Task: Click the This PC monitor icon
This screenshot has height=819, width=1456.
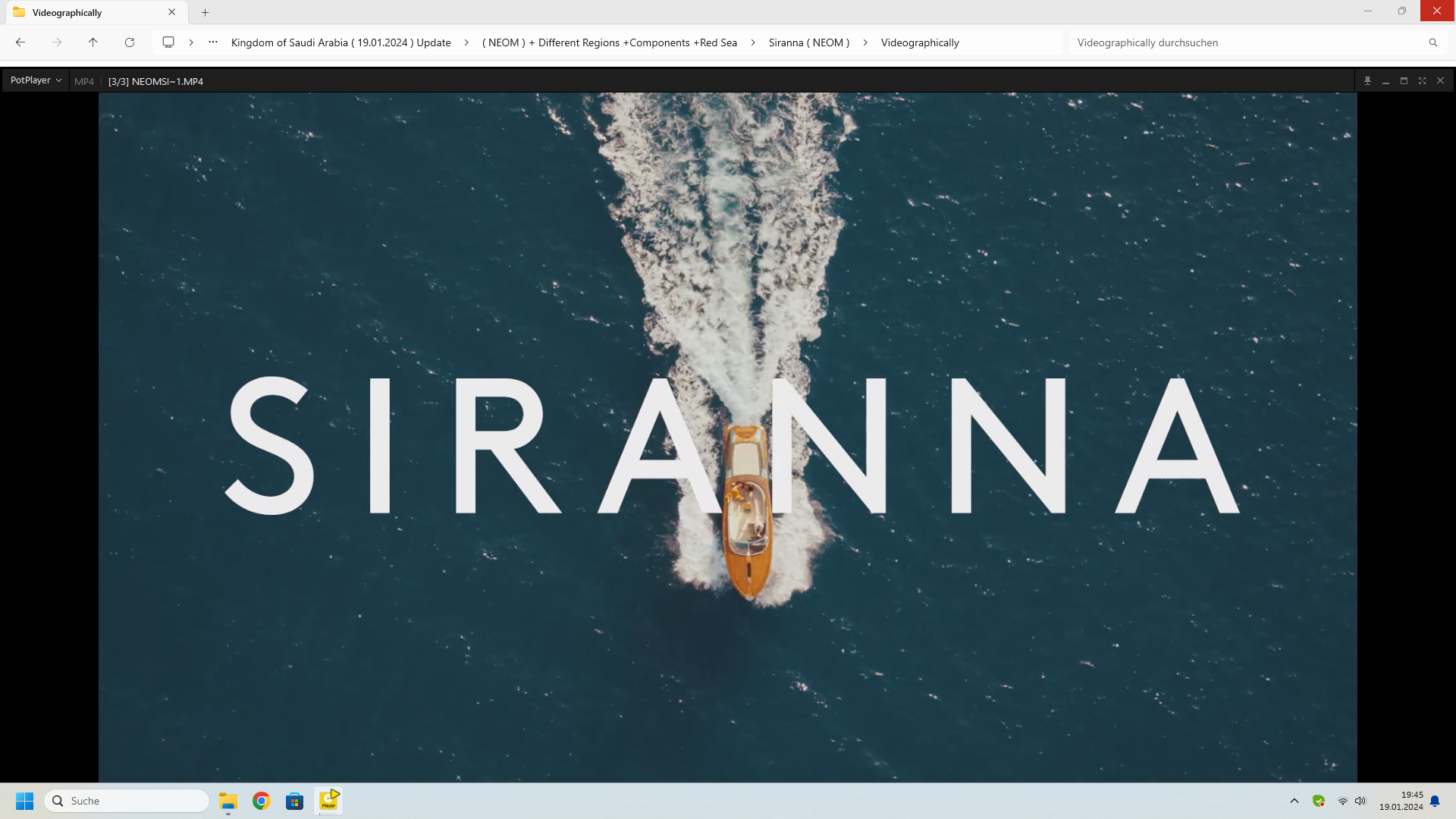Action: click(x=168, y=42)
